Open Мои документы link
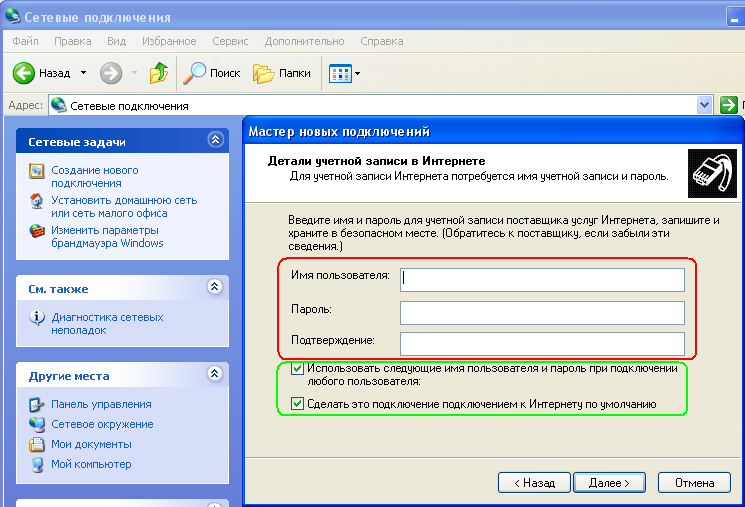745x507 pixels. coord(91,444)
